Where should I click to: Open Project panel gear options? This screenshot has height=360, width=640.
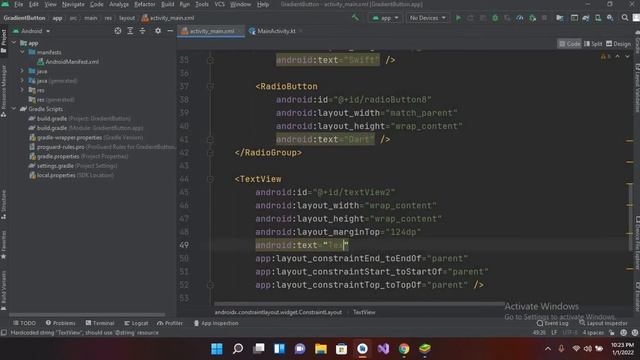click(158, 31)
